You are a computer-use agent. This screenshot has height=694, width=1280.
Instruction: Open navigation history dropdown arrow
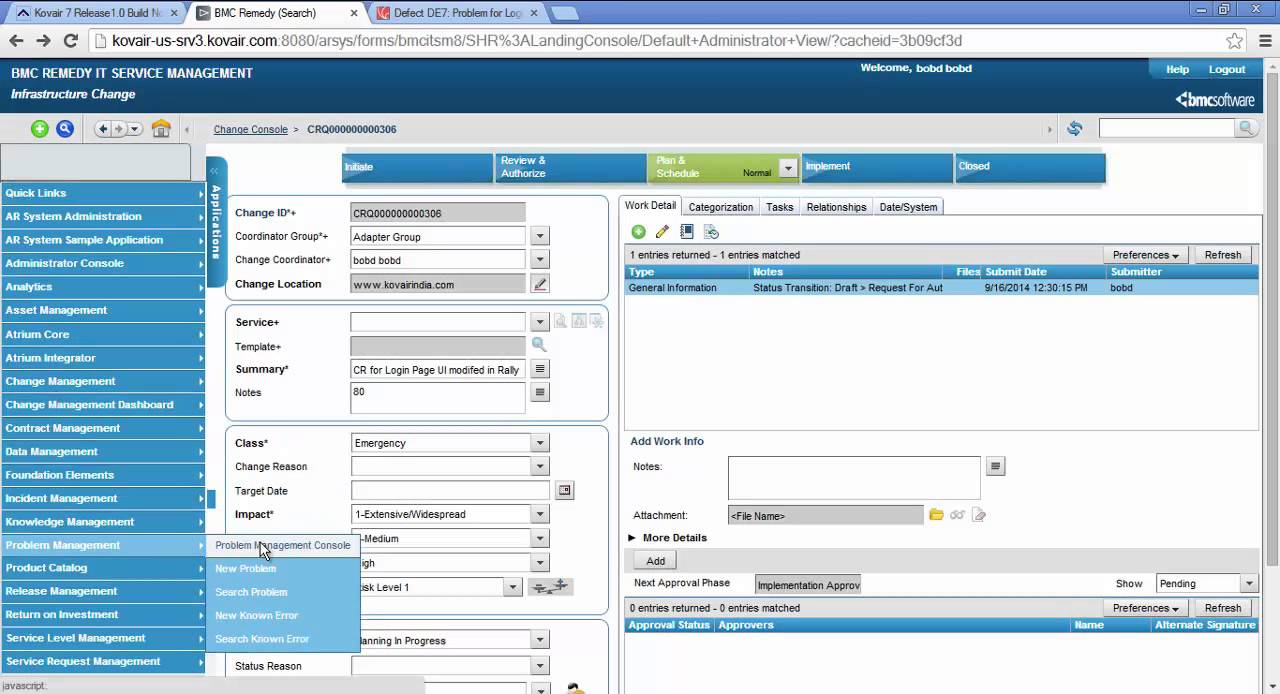coord(135,129)
